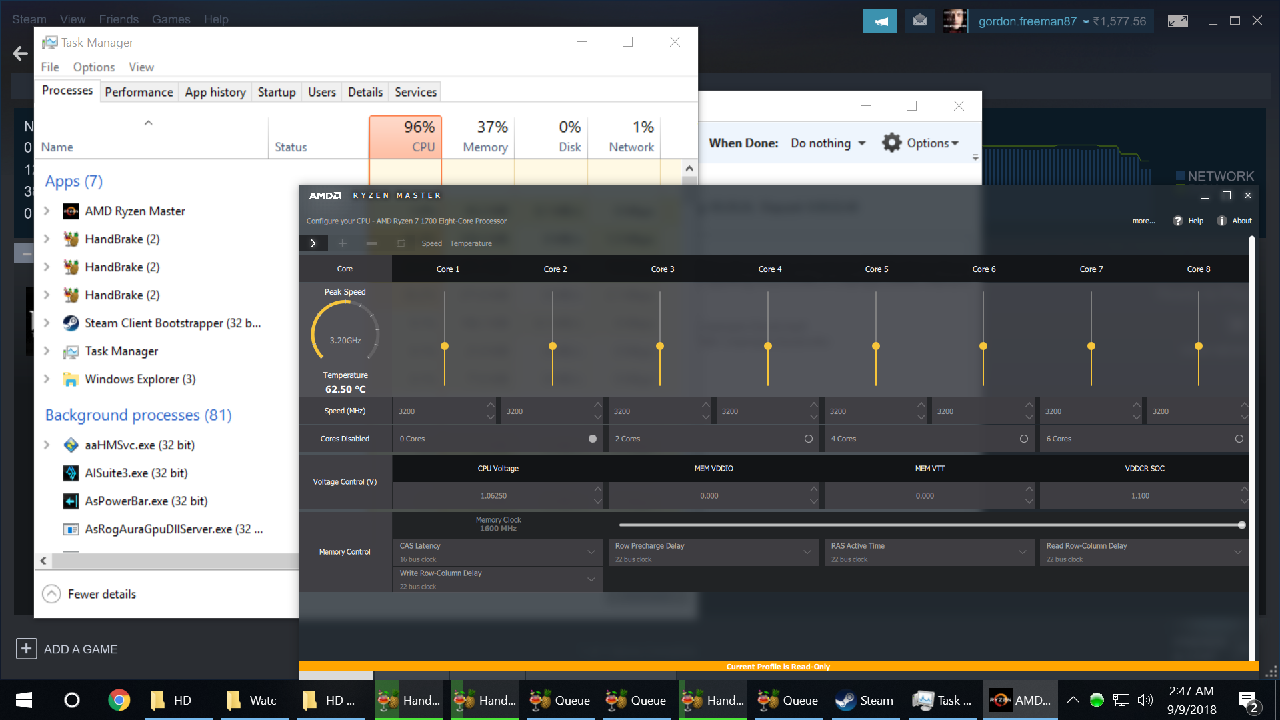Click the Memory Clock slider handle
The width and height of the screenshot is (1280, 720).
pos(1241,525)
